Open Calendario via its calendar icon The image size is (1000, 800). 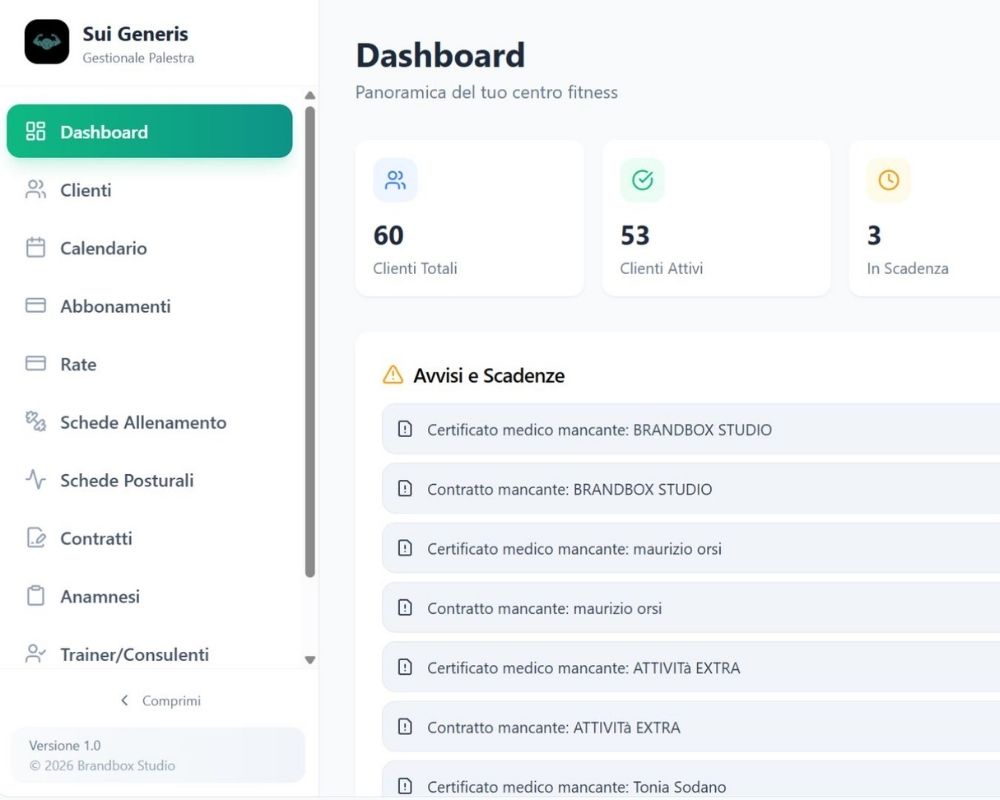click(x=35, y=248)
